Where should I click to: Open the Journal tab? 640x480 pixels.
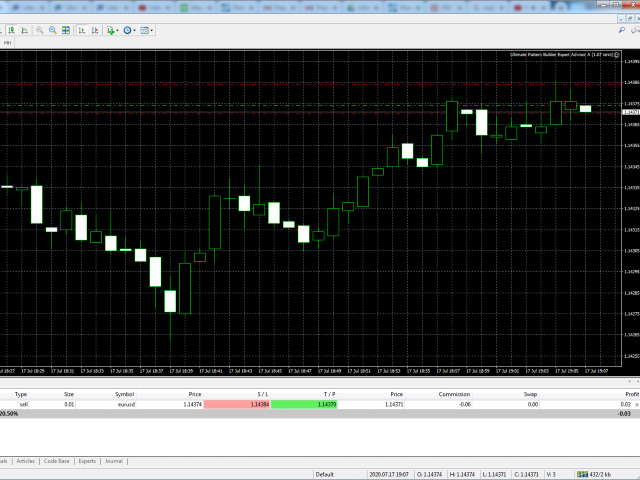(113, 461)
